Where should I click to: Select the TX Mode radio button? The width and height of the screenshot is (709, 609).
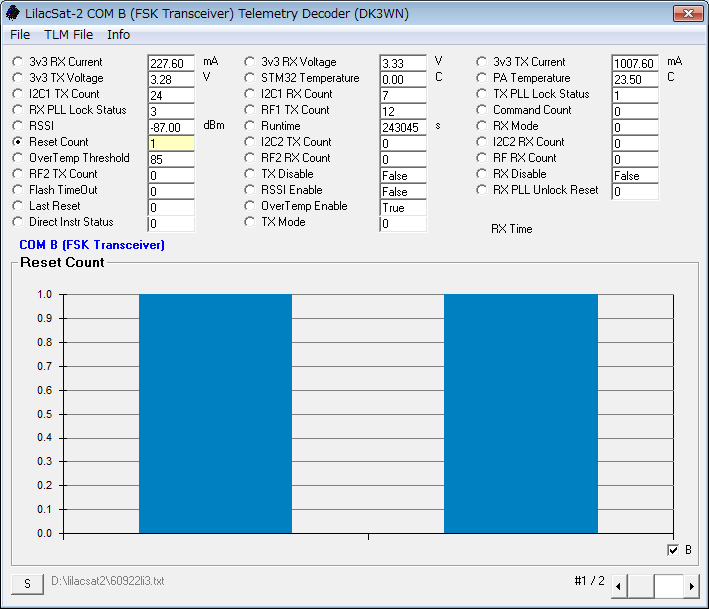click(x=250, y=222)
